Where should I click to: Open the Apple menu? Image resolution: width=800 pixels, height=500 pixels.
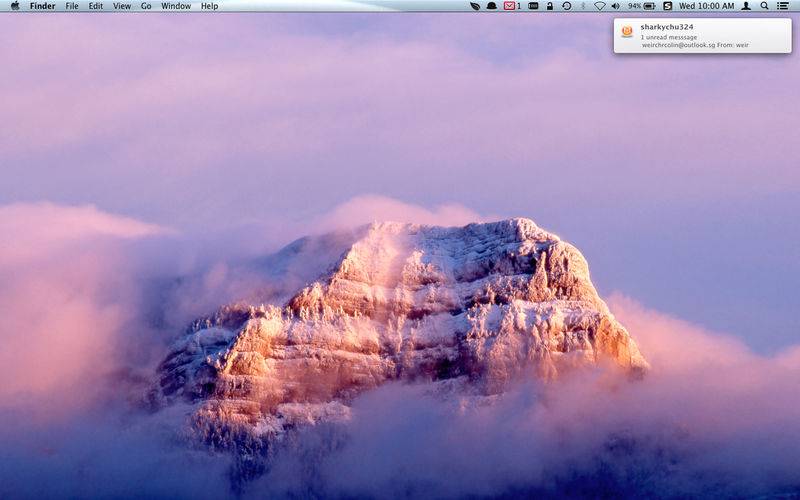[x=14, y=6]
